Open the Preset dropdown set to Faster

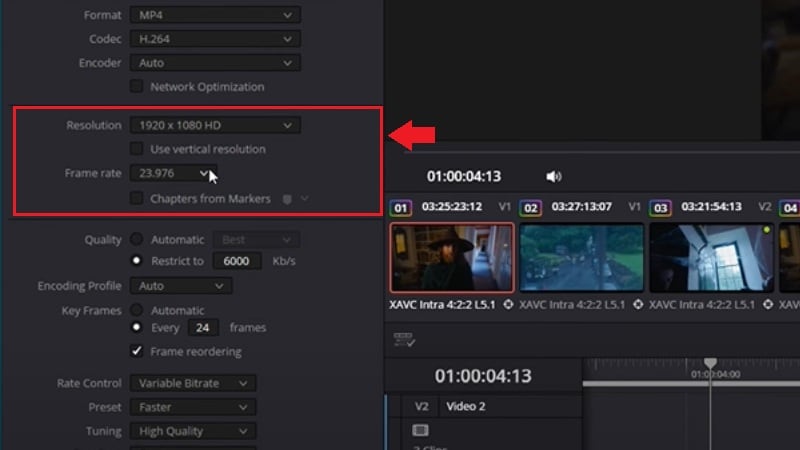193,407
